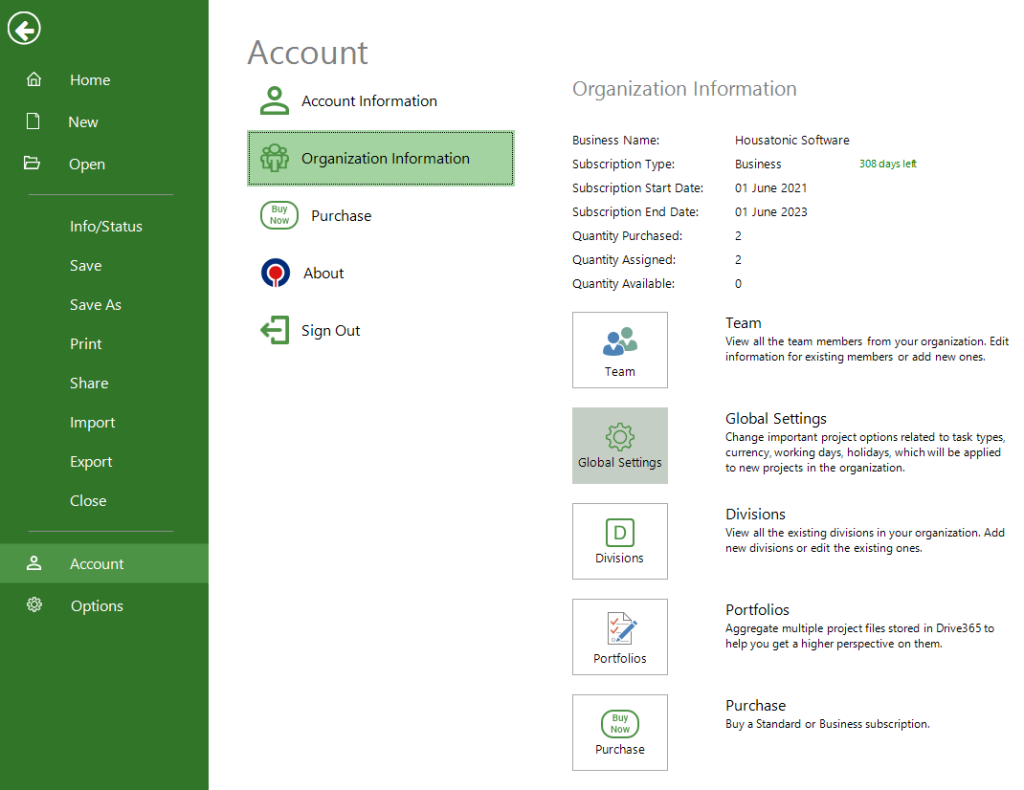The height and width of the screenshot is (790, 1024).
Task: Switch to the Options section
Action: [x=96, y=605]
